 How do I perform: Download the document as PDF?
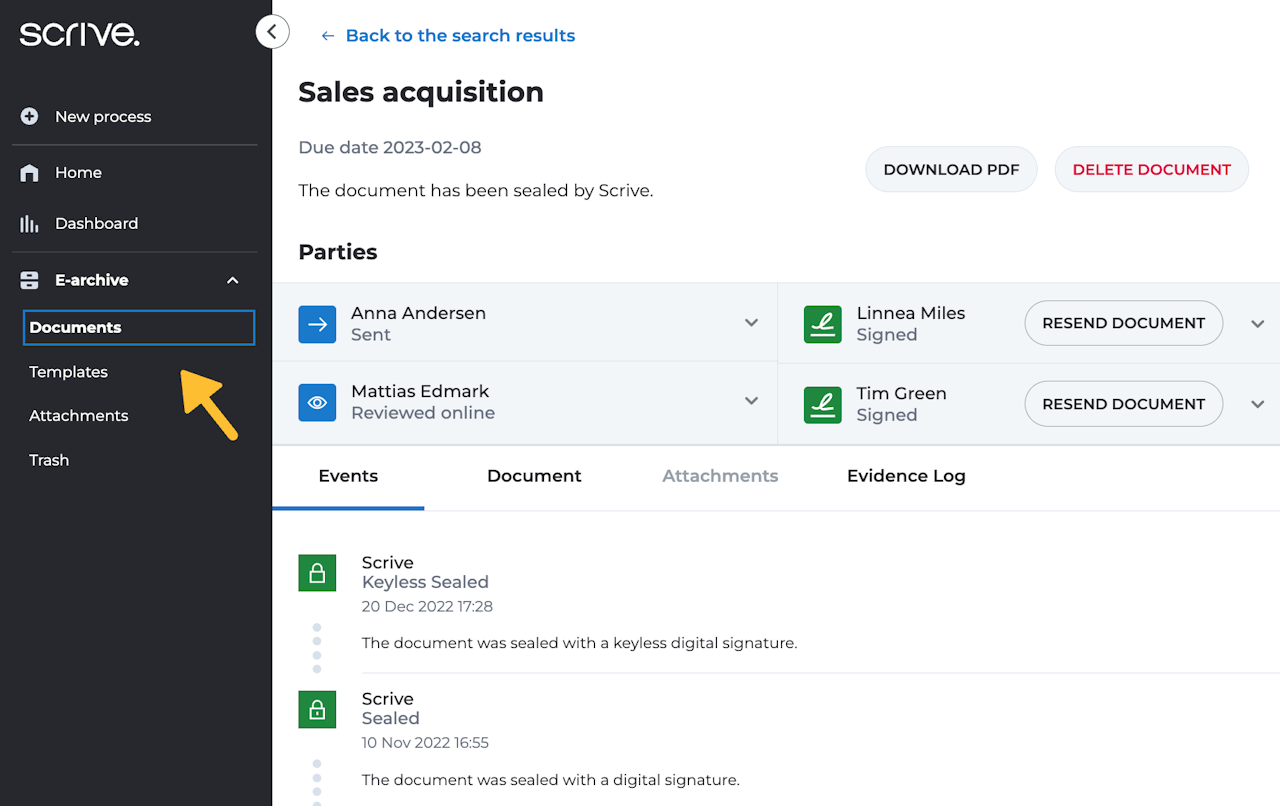point(951,170)
